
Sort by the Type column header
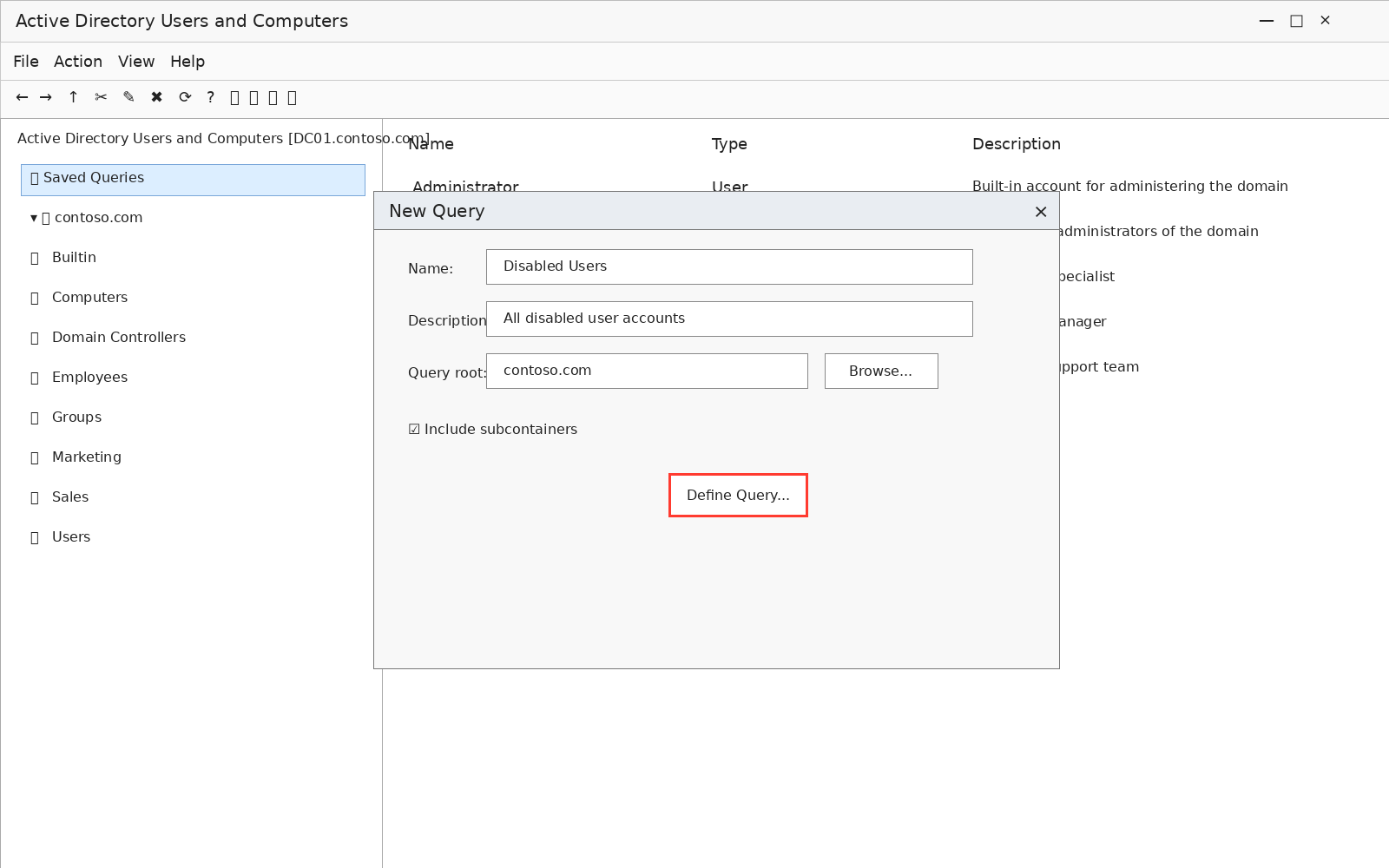(x=729, y=144)
